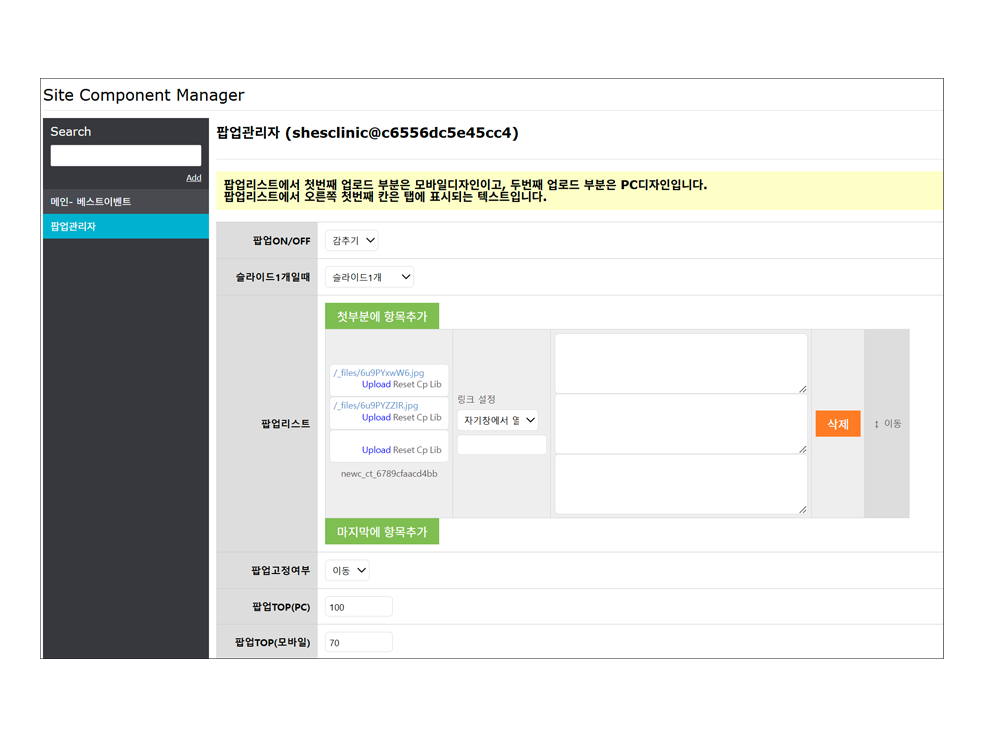
Task: Click the newc_ct_6789cfaacd4bb text
Action: [x=389, y=474]
